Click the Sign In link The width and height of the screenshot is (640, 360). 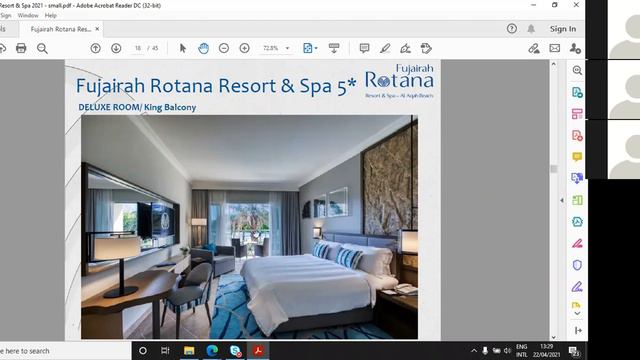(x=563, y=29)
